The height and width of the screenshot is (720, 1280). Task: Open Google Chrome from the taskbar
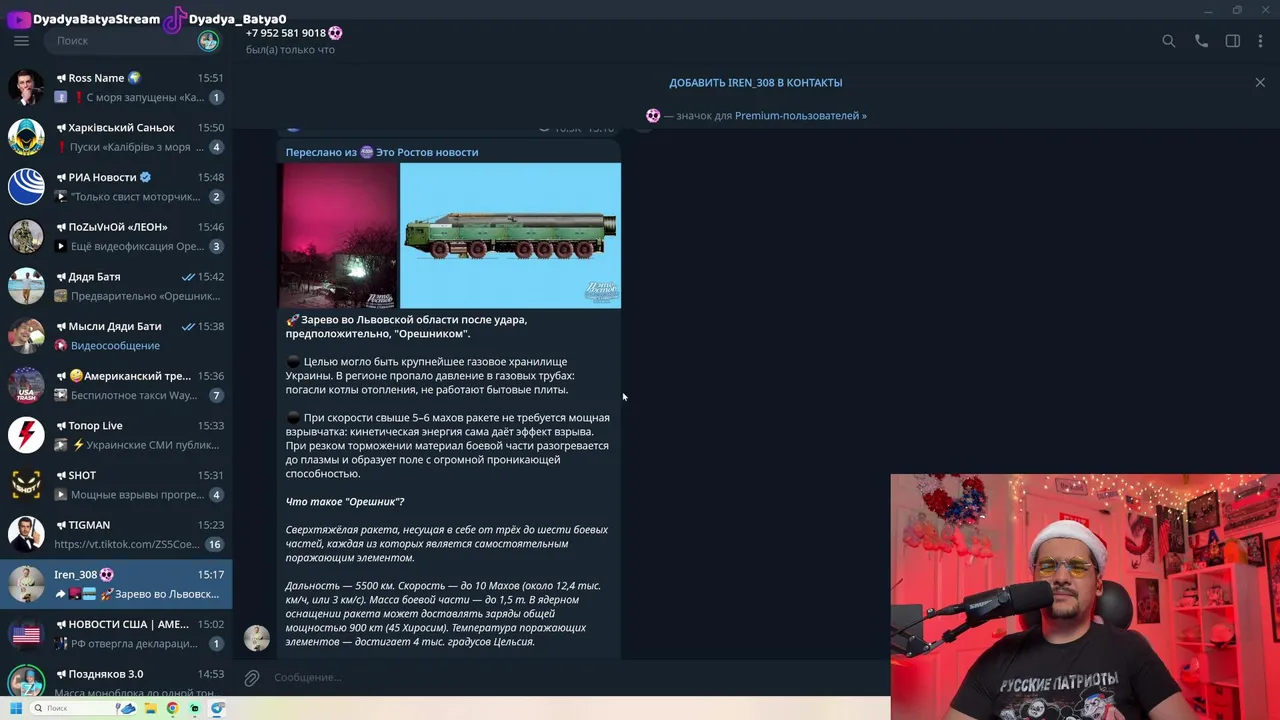(x=172, y=708)
